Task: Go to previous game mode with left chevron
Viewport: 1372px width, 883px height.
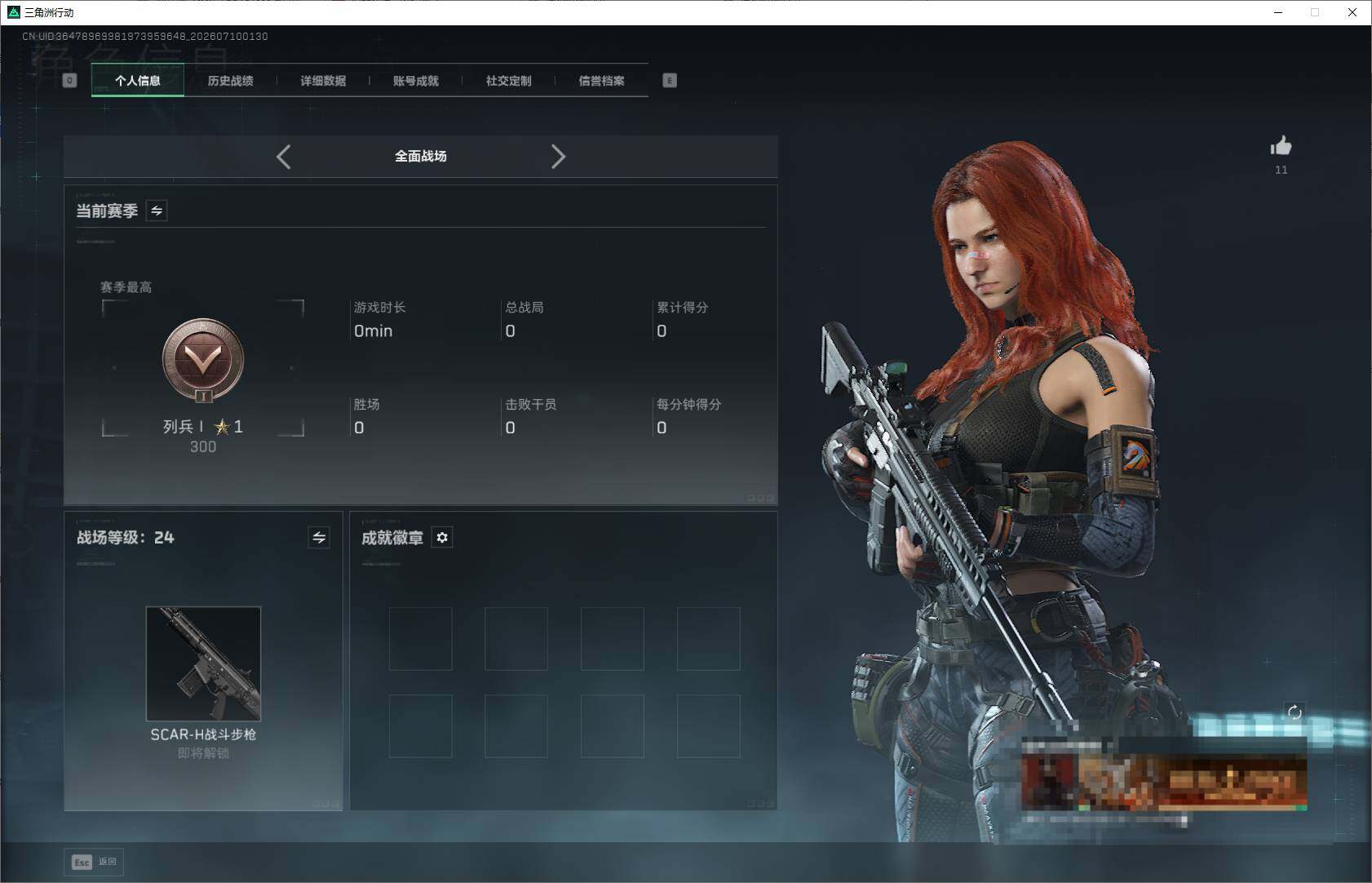Action: click(x=283, y=157)
